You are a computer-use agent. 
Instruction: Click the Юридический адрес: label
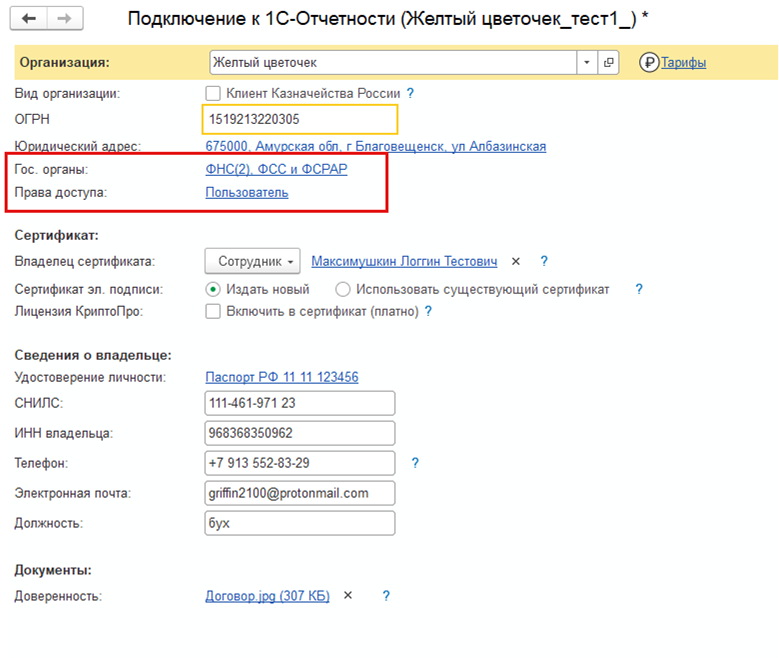[x=78, y=146]
